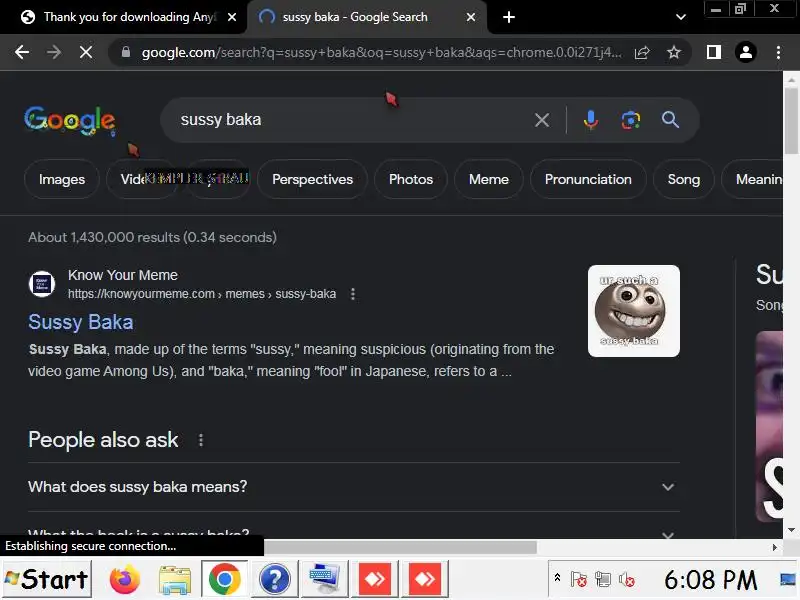View site information via lock icon

pos(126,52)
